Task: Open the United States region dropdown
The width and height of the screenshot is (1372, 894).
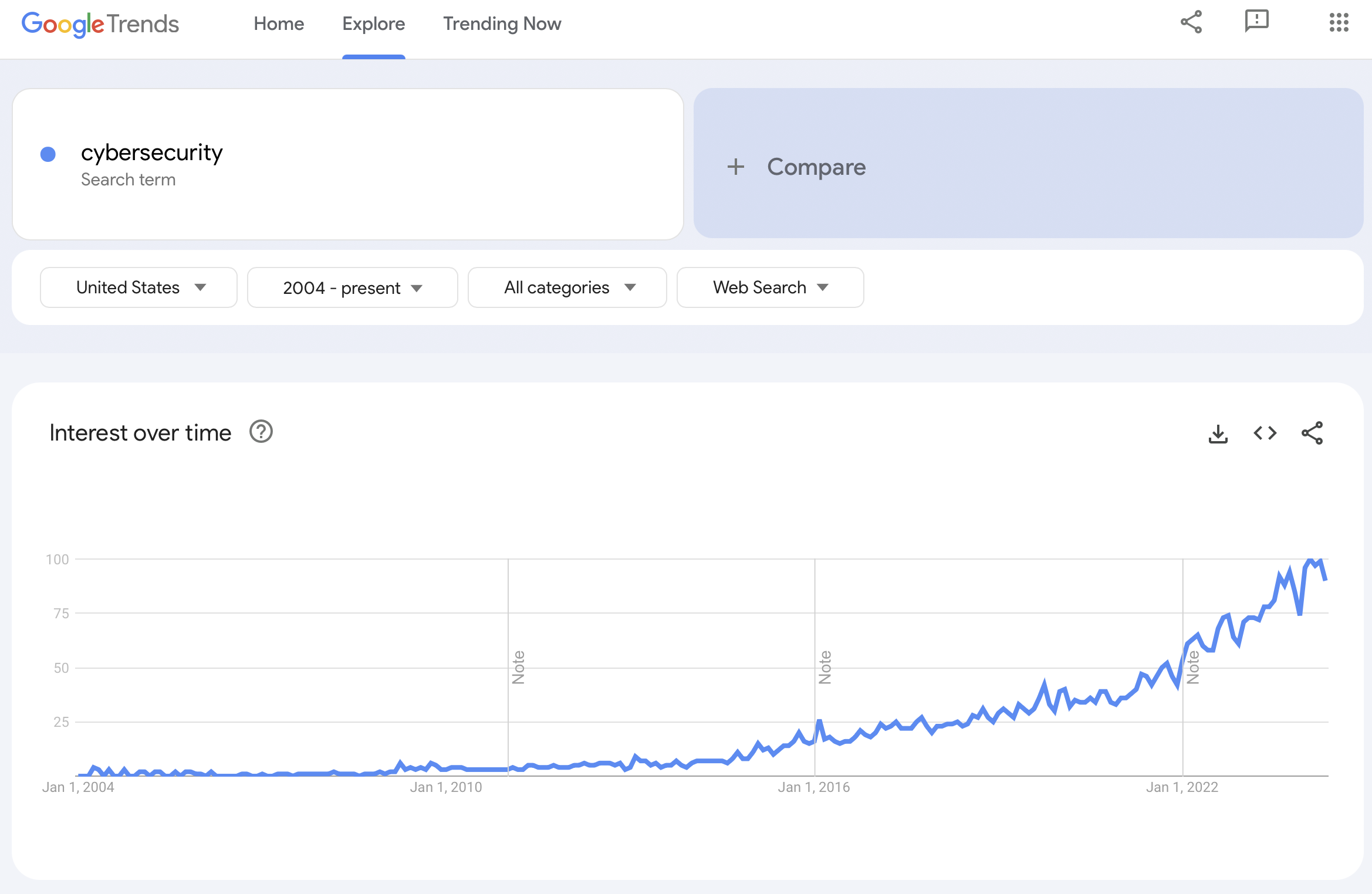Action: click(x=138, y=287)
